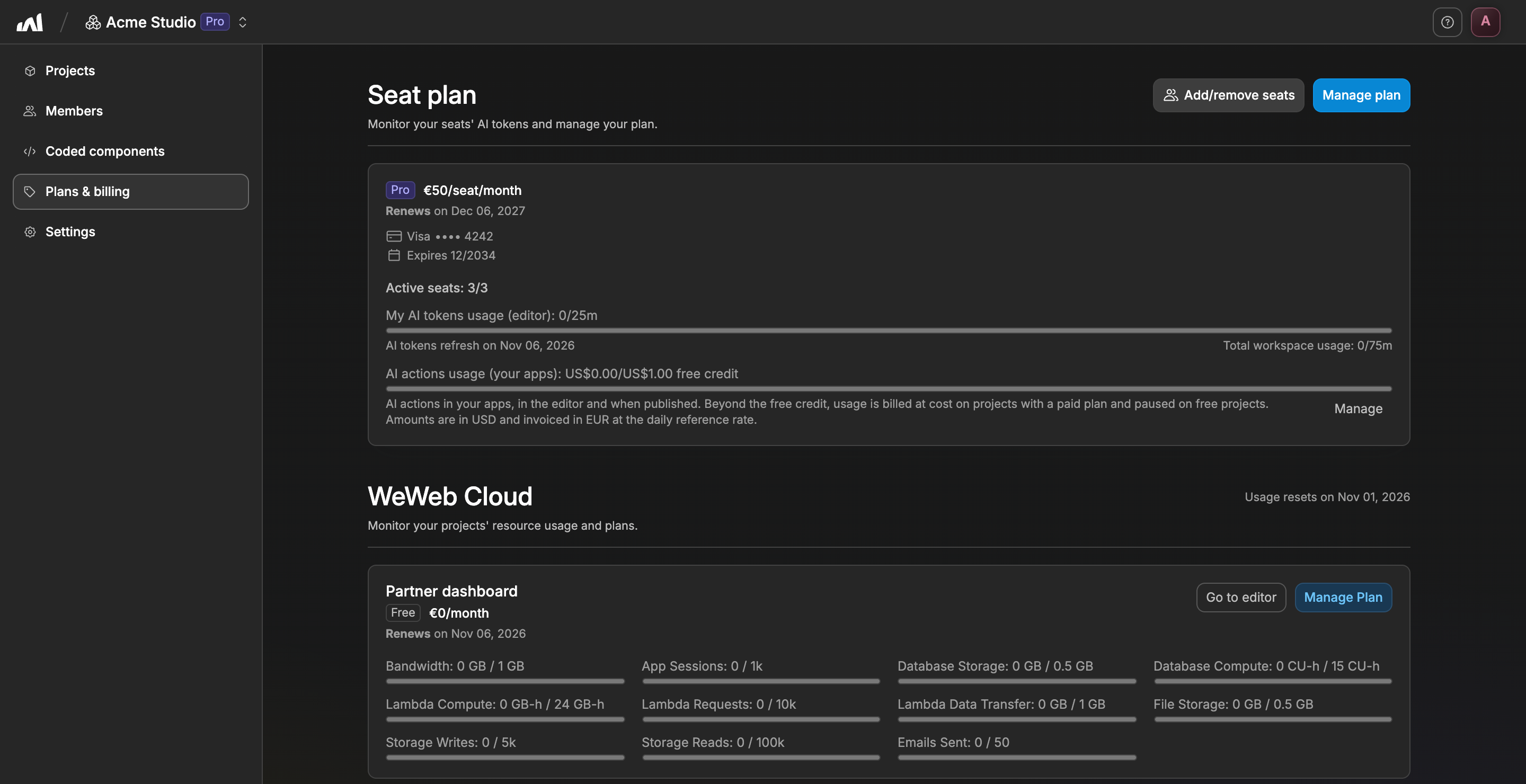Expand the workspace switcher chevrons

click(x=242, y=22)
